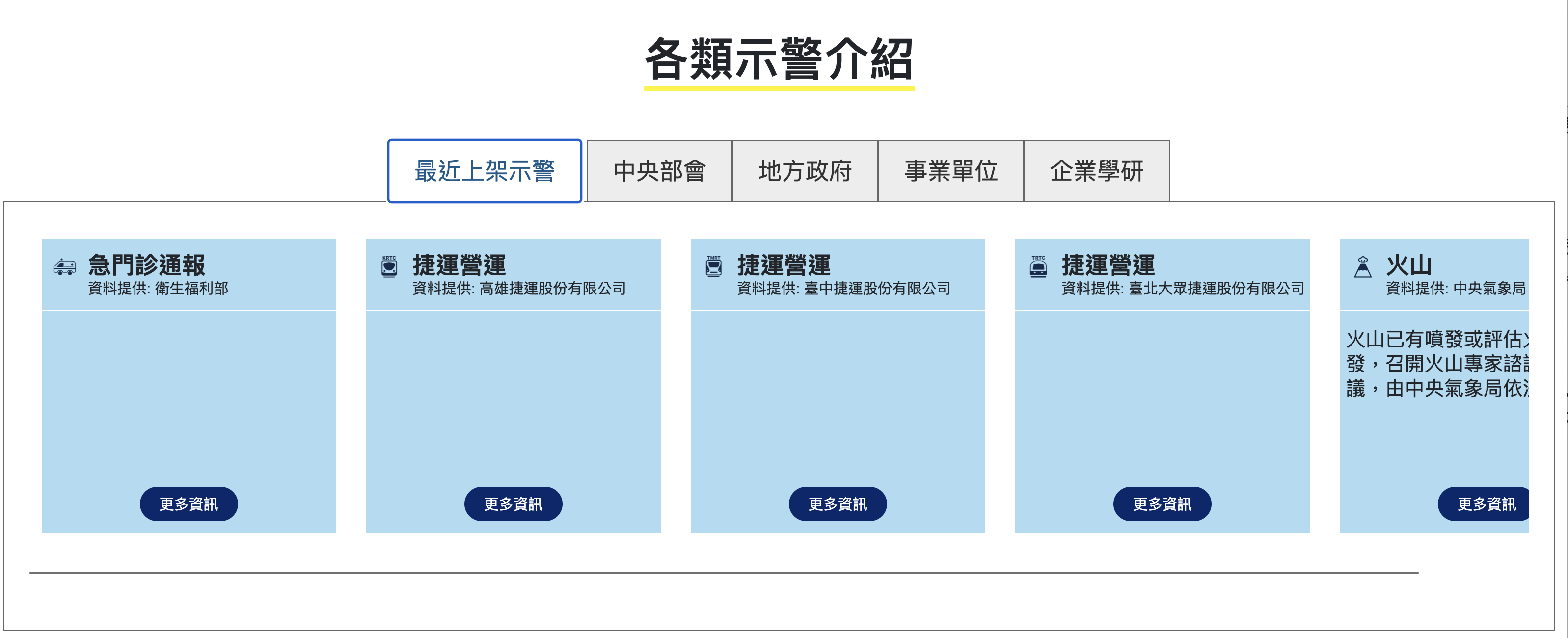This screenshot has width=1568, height=638.
Task: Click the 急門診通報 card title
Action: click(x=147, y=265)
